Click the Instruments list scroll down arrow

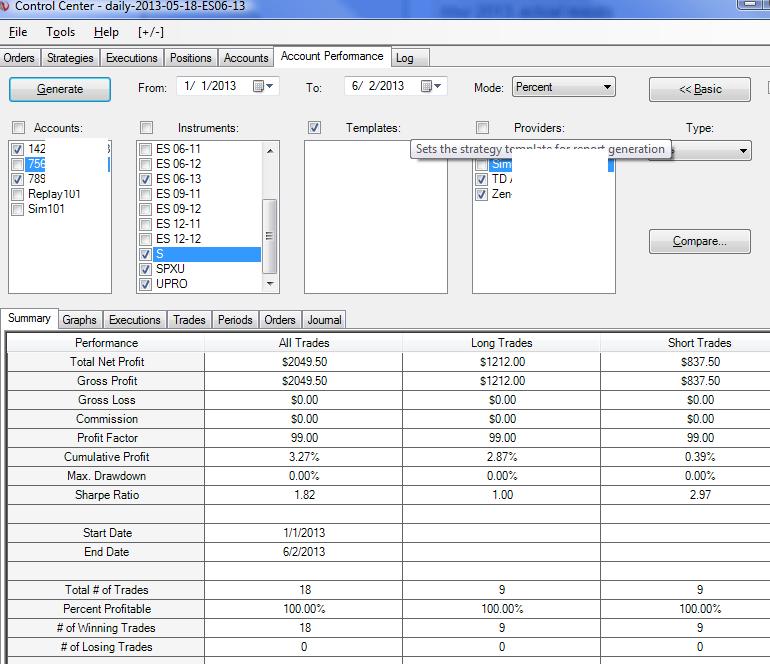click(270, 284)
